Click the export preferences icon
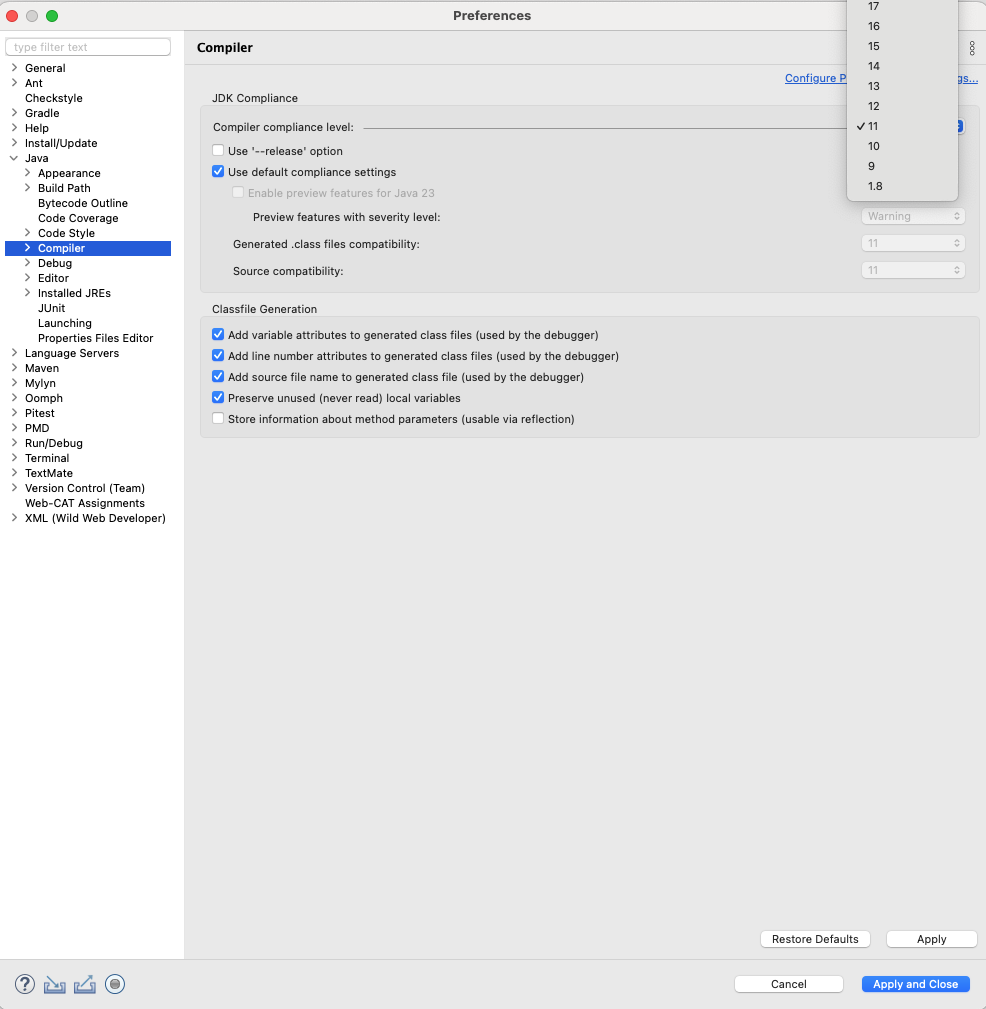Image resolution: width=986 pixels, height=1009 pixels. (85, 984)
